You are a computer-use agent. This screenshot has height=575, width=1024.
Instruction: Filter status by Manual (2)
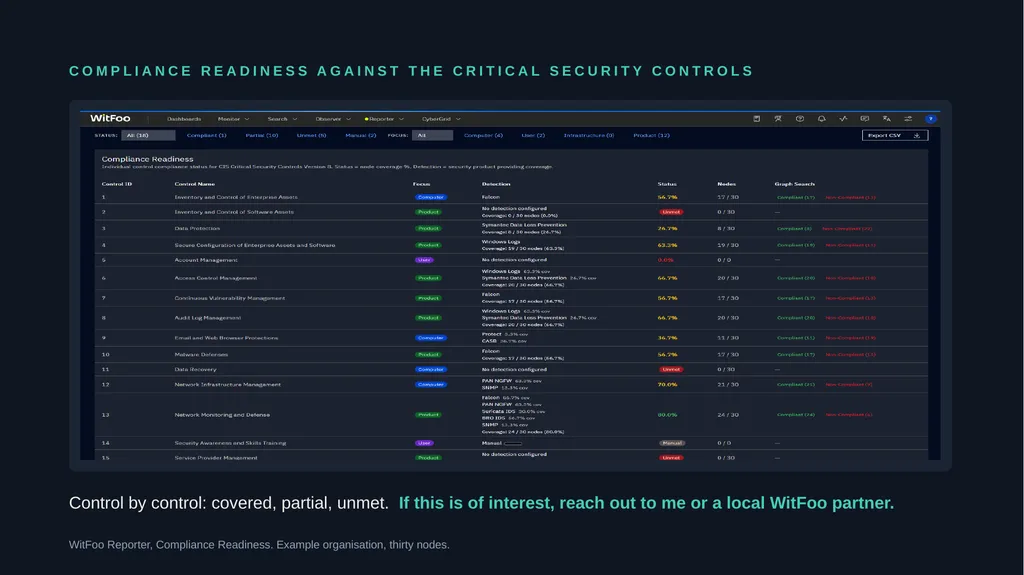tap(360, 135)
